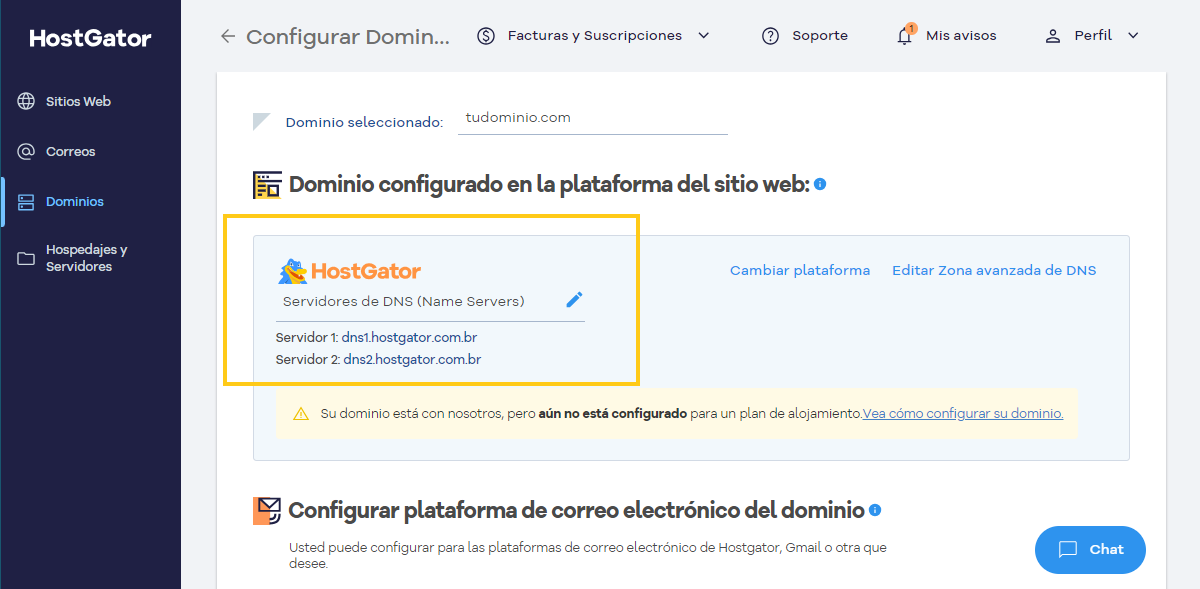The width and height of the screenshot is (1200, 589).
Task: Click Cambiar plataforma link
Action: pos(800,270)
